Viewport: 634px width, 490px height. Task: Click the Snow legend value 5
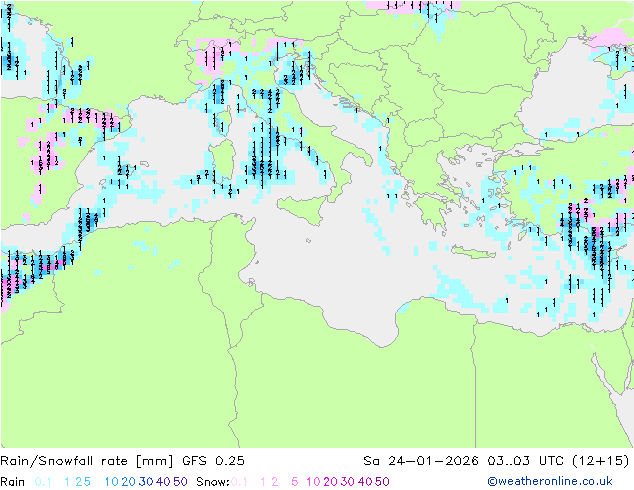(295, 482)
